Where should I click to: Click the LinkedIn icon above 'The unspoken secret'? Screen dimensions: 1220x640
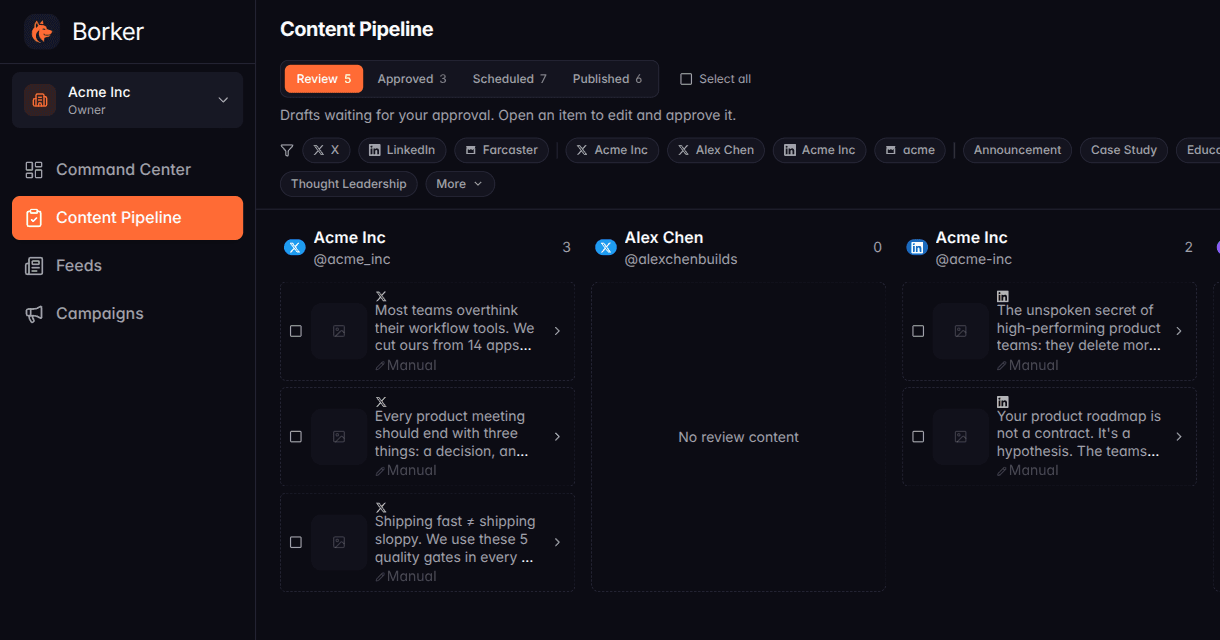tap(1003, 296)
